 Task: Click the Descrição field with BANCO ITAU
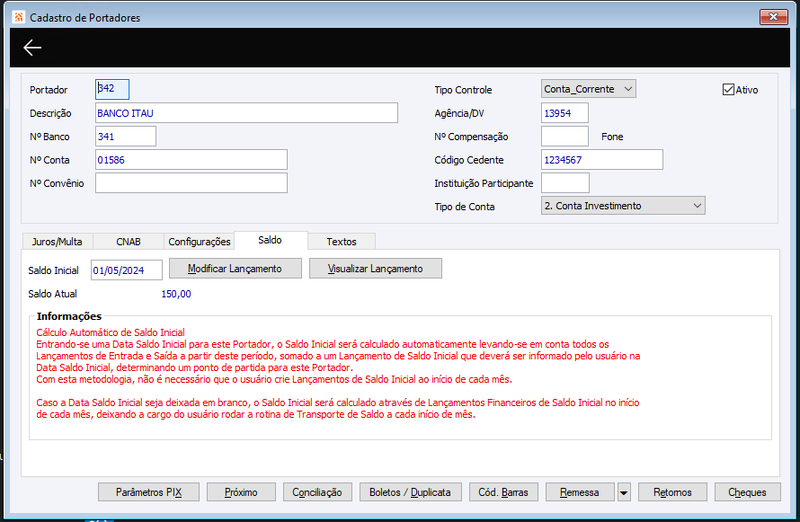246,113
